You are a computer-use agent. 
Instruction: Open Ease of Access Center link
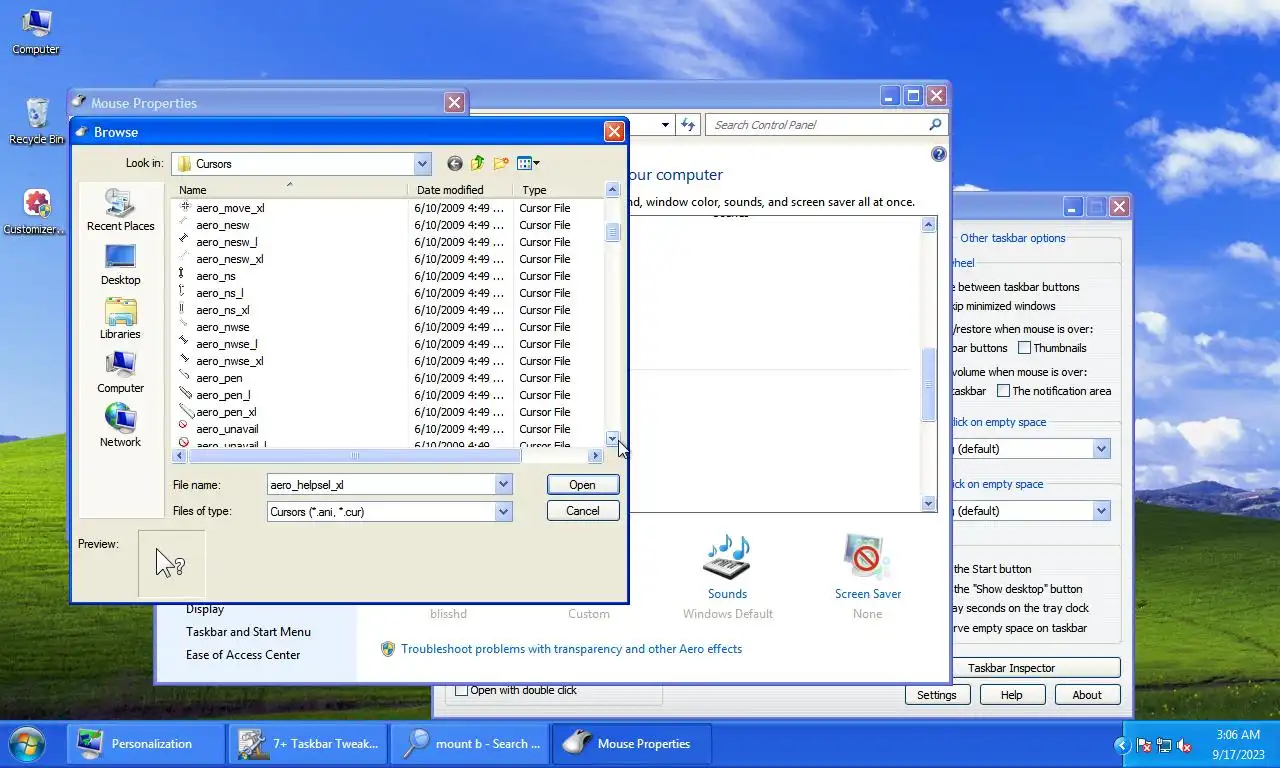coord(243,655)
